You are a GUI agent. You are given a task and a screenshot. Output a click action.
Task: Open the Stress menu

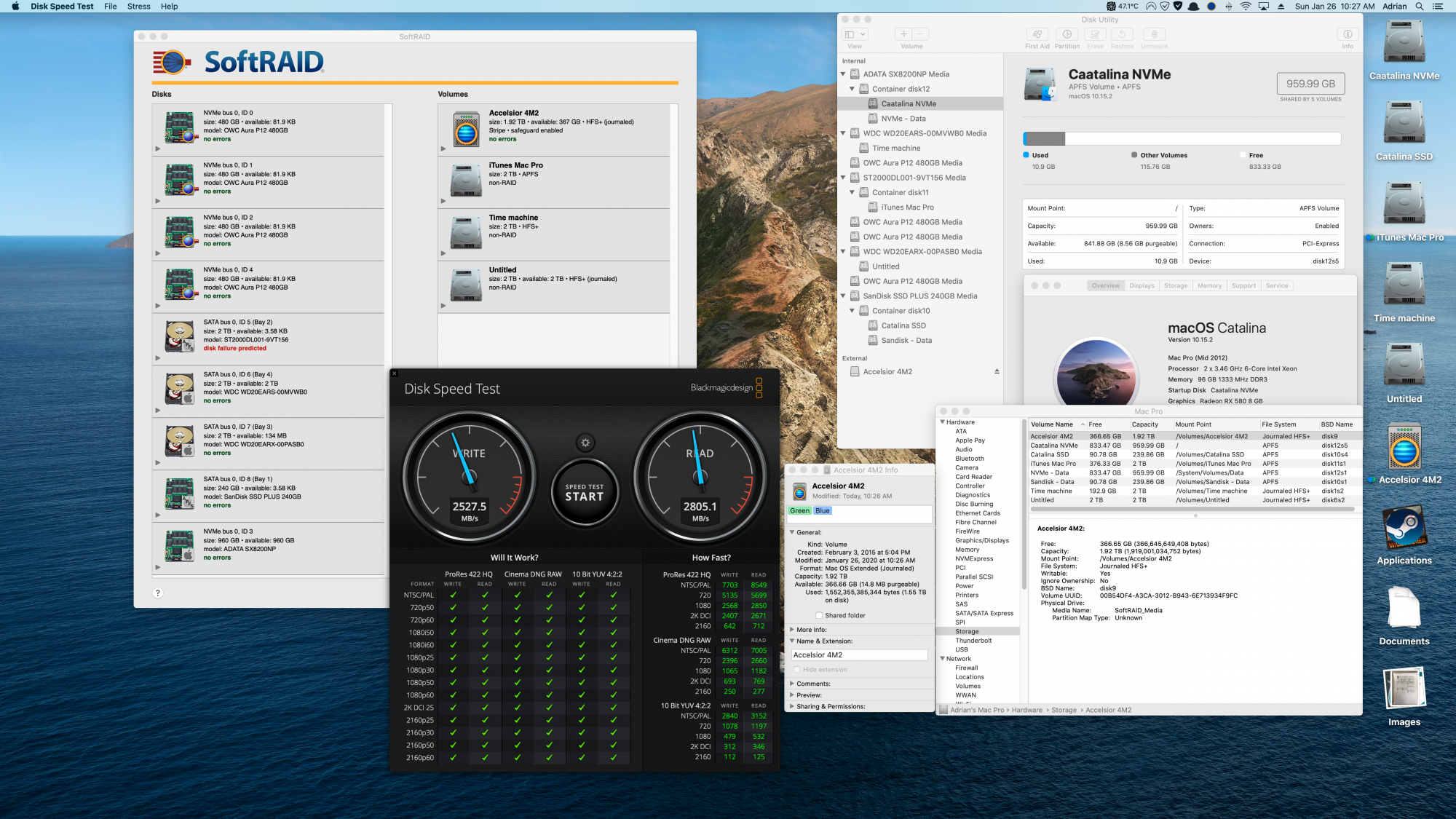click(138, 7)
